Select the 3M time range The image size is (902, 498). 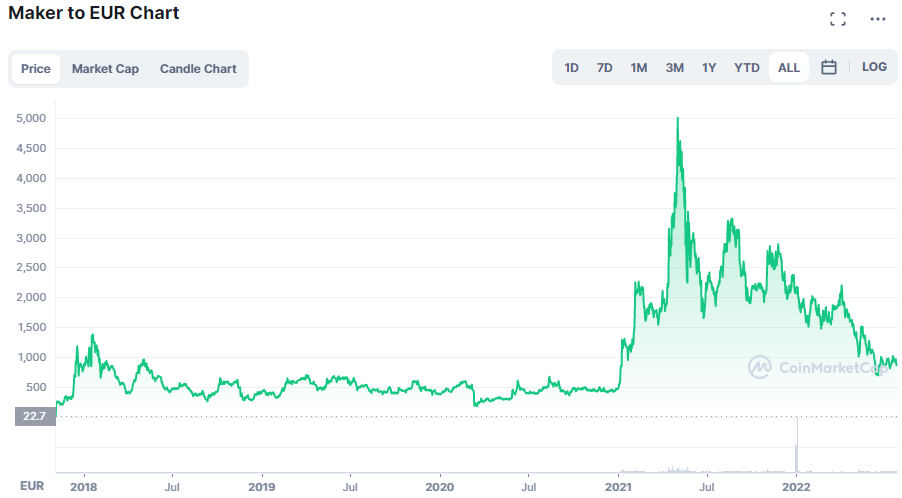click(674, 68)
